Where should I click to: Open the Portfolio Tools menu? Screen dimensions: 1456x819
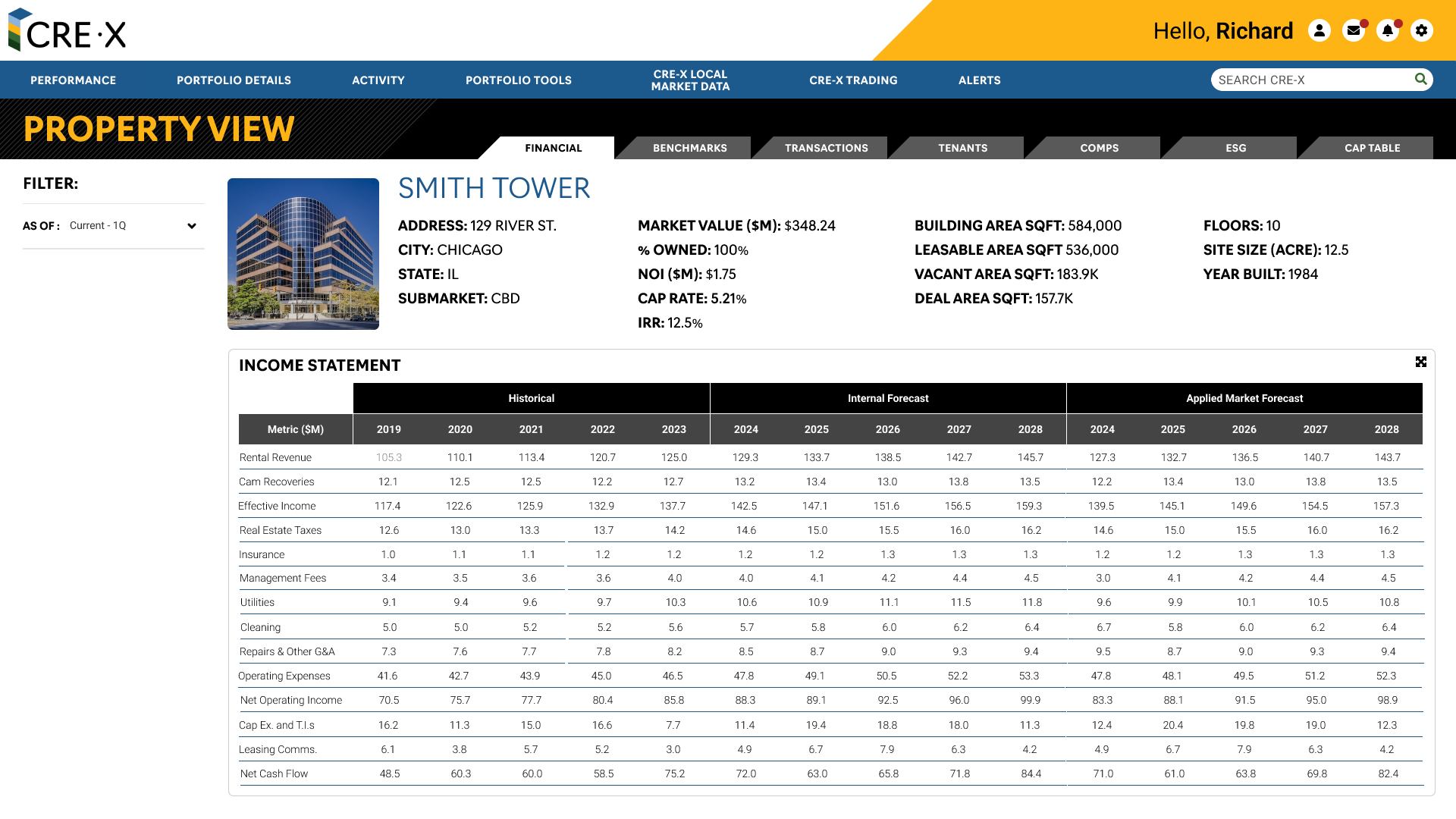(518, 80)
